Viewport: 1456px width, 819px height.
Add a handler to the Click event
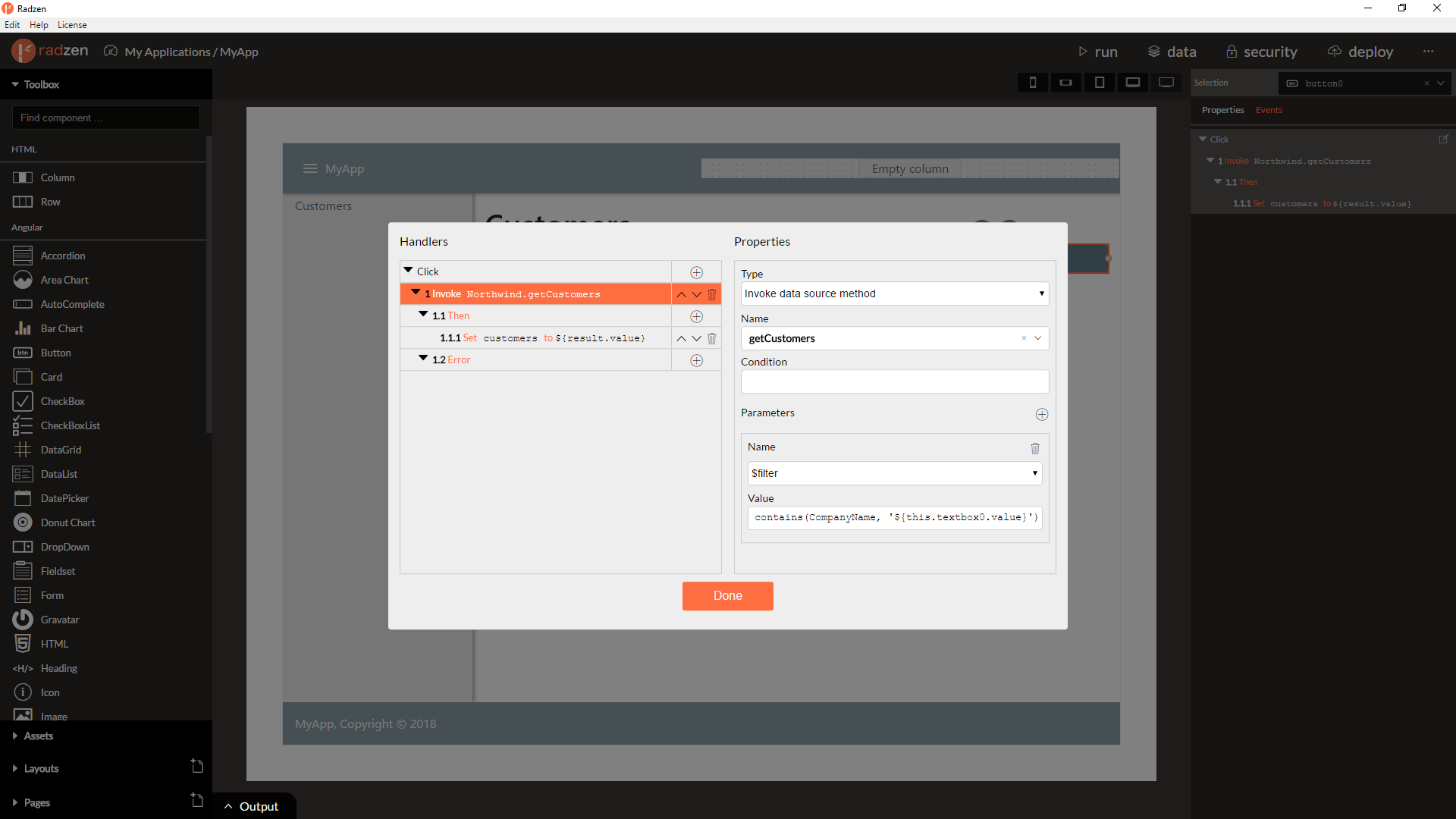click(696, 272)
